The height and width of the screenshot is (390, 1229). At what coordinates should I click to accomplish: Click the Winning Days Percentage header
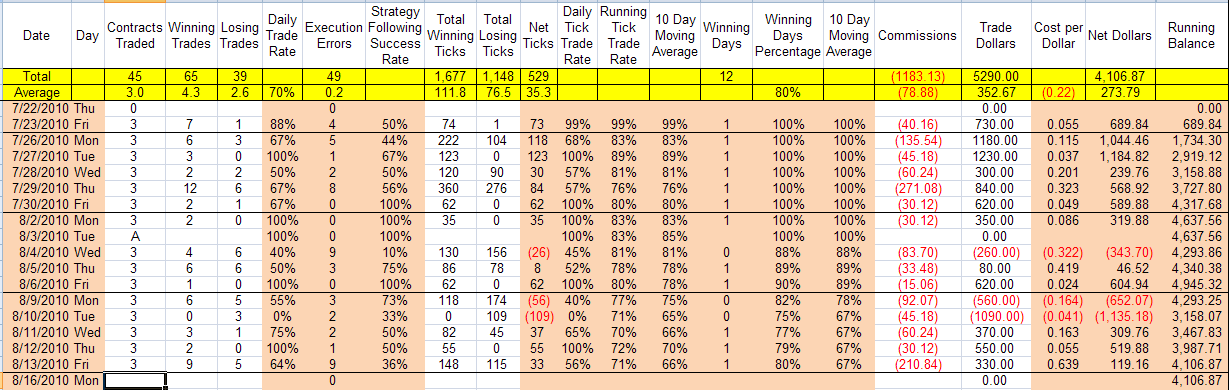[x=787, y=36]
